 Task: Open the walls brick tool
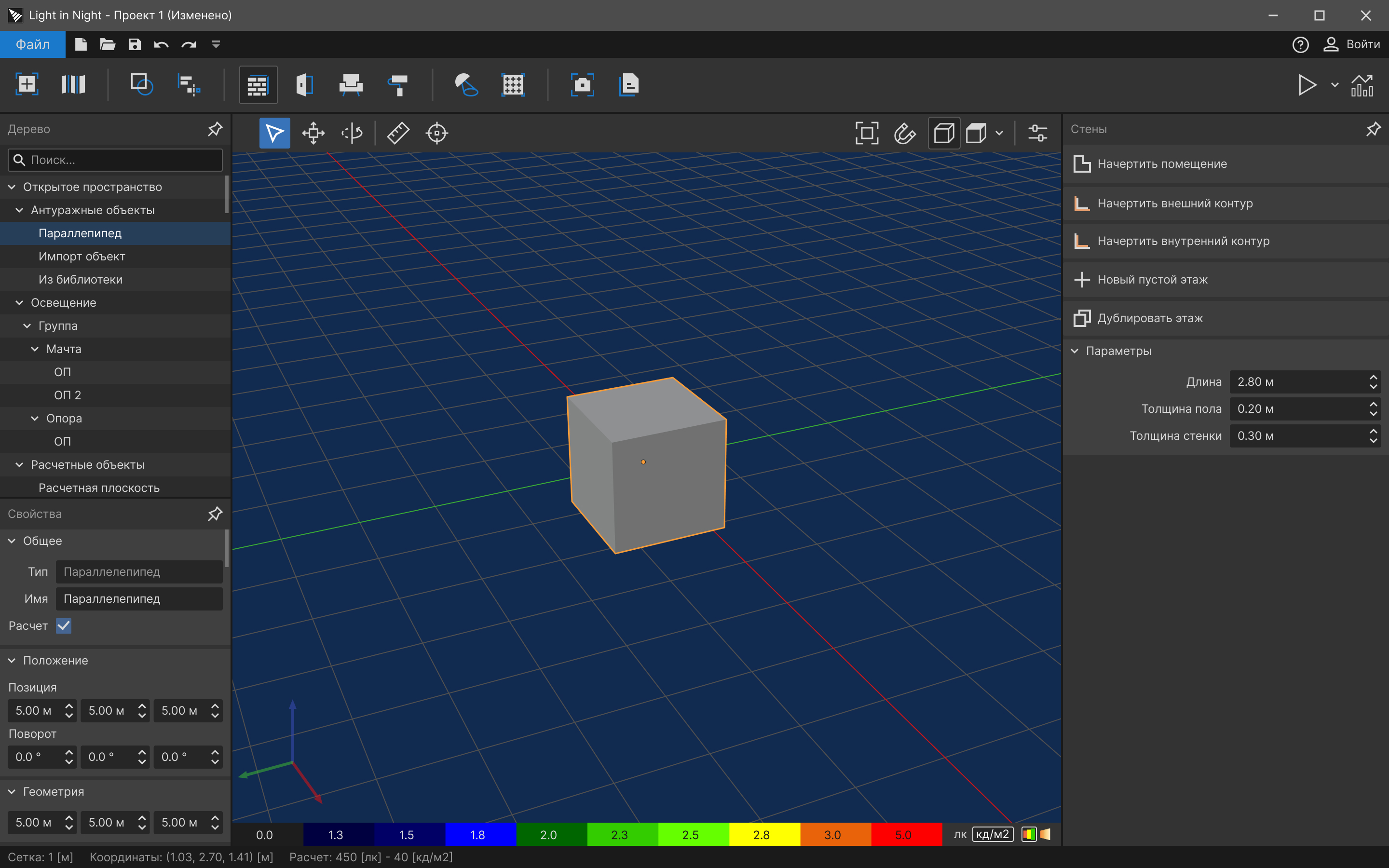[x=258, y=85]
